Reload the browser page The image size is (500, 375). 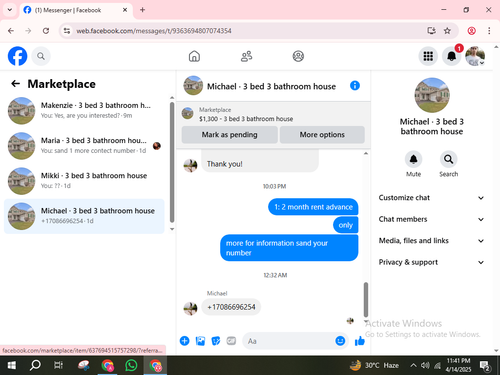[x=46, y=31]
